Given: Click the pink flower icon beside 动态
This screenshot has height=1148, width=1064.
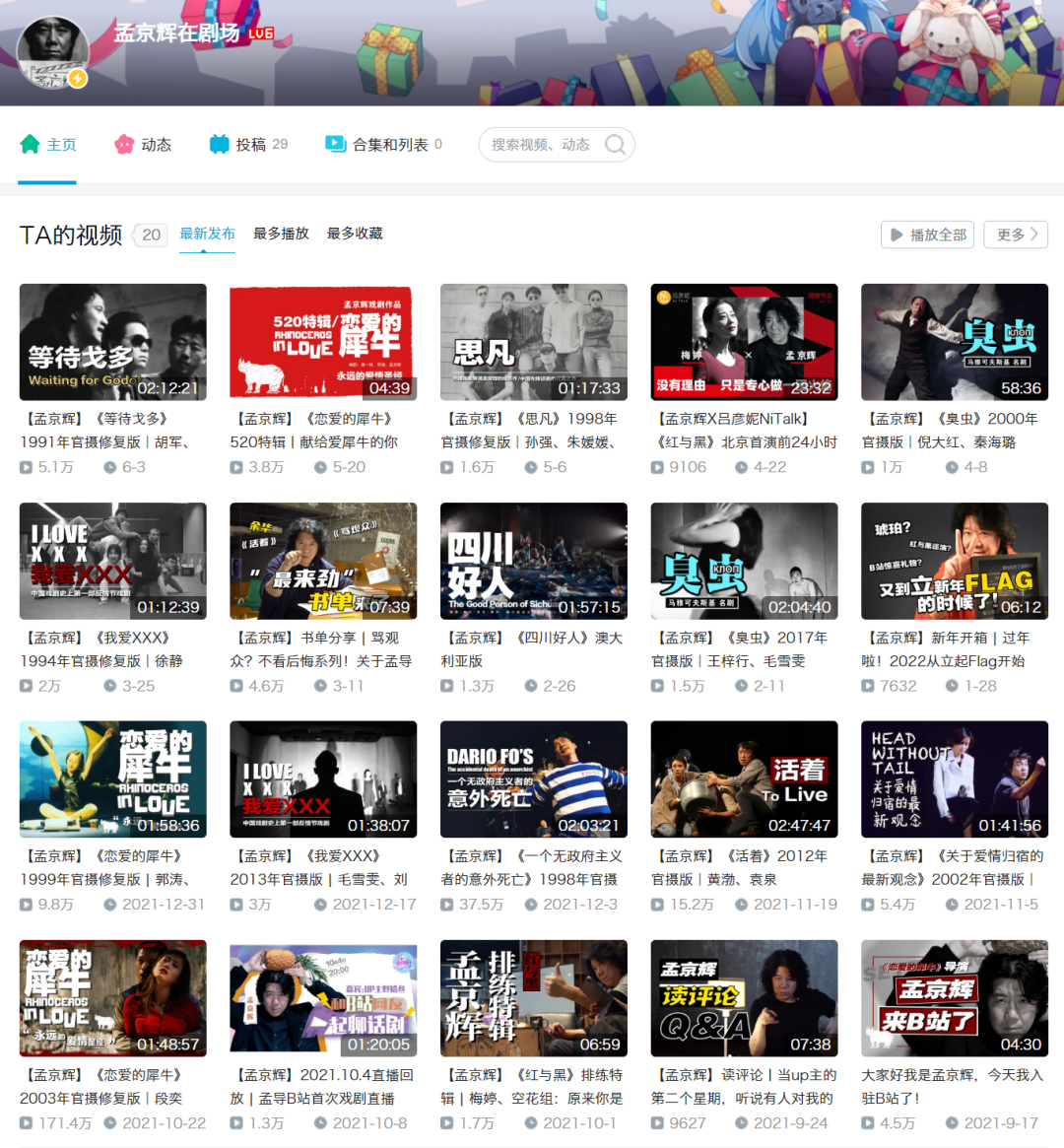Looking at the screenshot, I should (123, 143).
